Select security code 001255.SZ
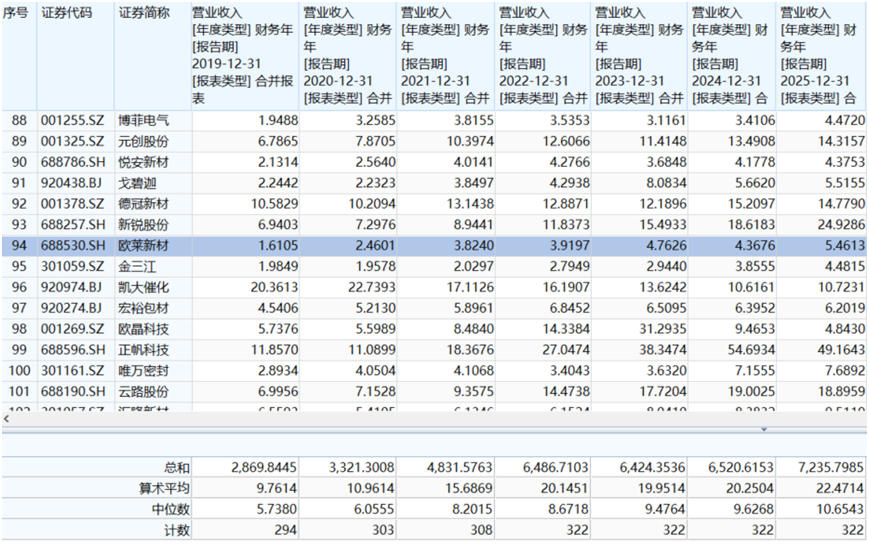Viewport: 869px width, 544px height. [x=72, y=120]
